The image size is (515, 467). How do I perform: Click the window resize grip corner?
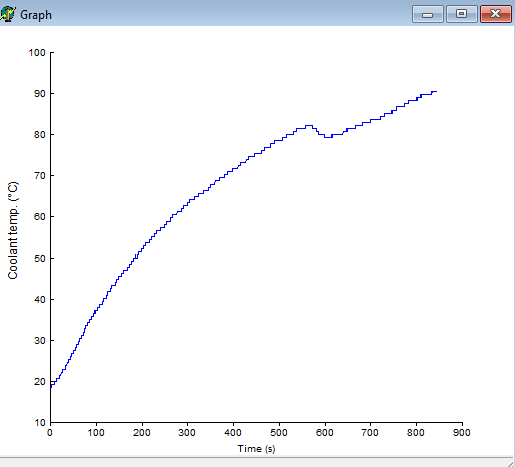pos(511,463)
